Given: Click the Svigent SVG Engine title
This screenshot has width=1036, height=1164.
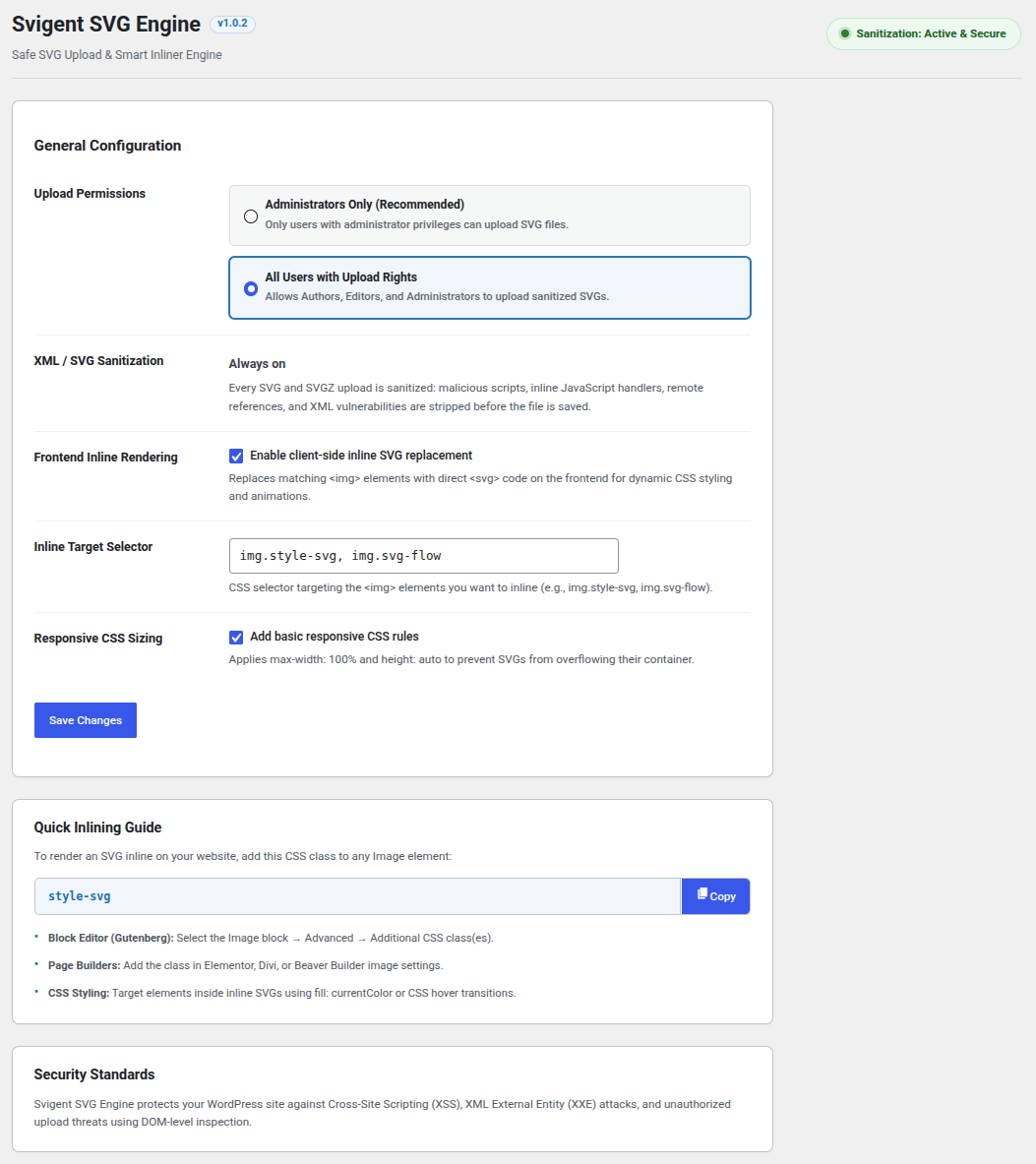Looking at the screenshot, I should point(106,24).
